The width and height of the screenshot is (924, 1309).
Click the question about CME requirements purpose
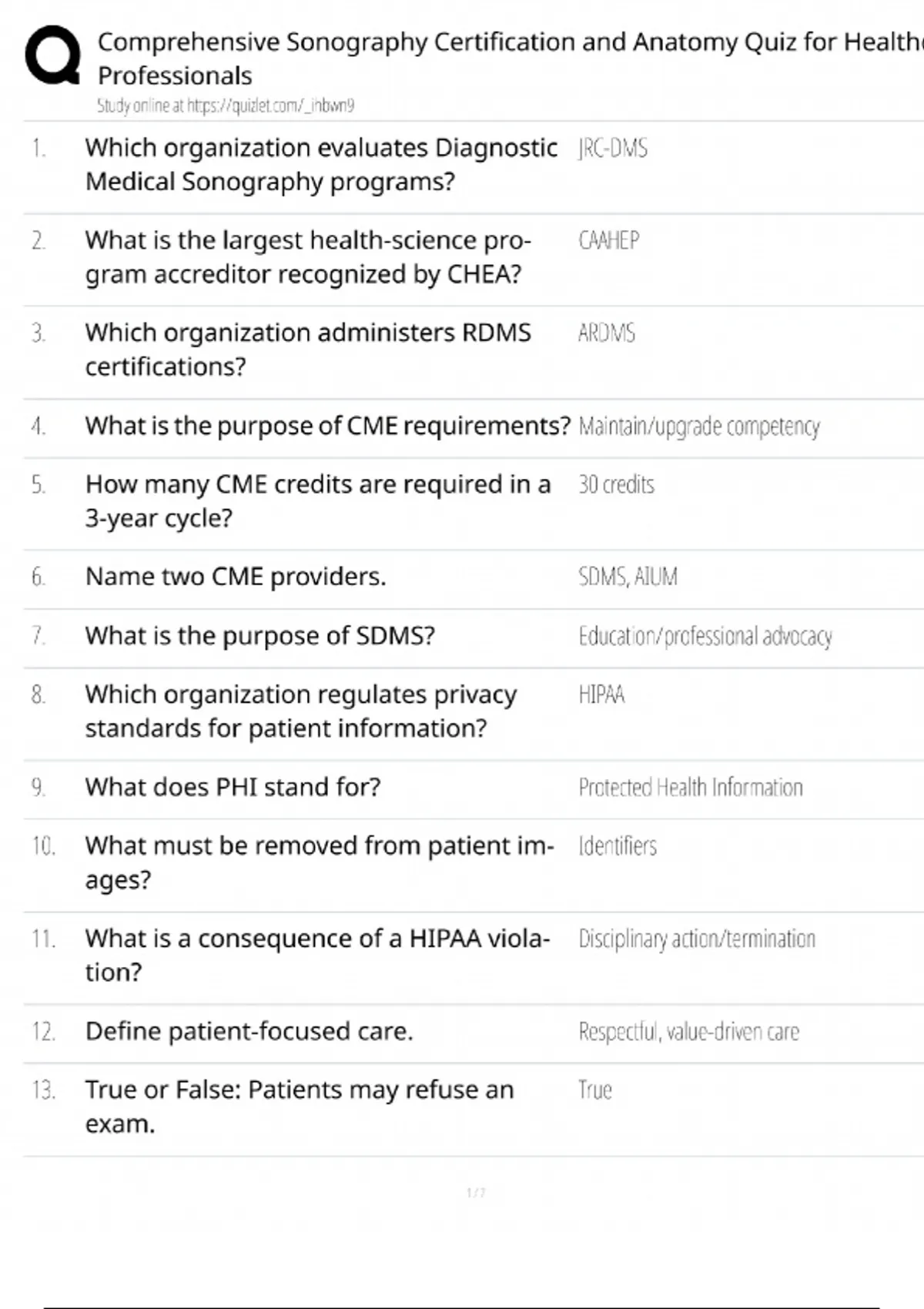[327, 426]
